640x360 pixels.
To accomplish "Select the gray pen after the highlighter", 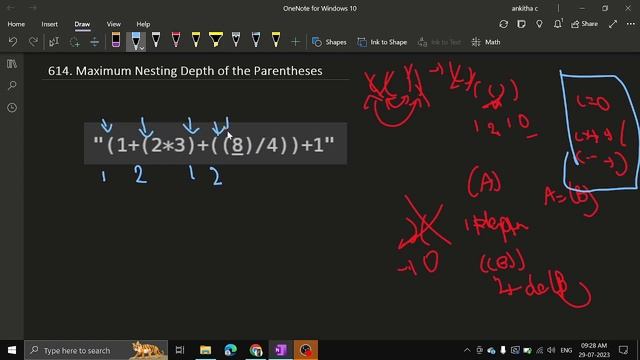I will pyautogui.click(x=236, y=40).
